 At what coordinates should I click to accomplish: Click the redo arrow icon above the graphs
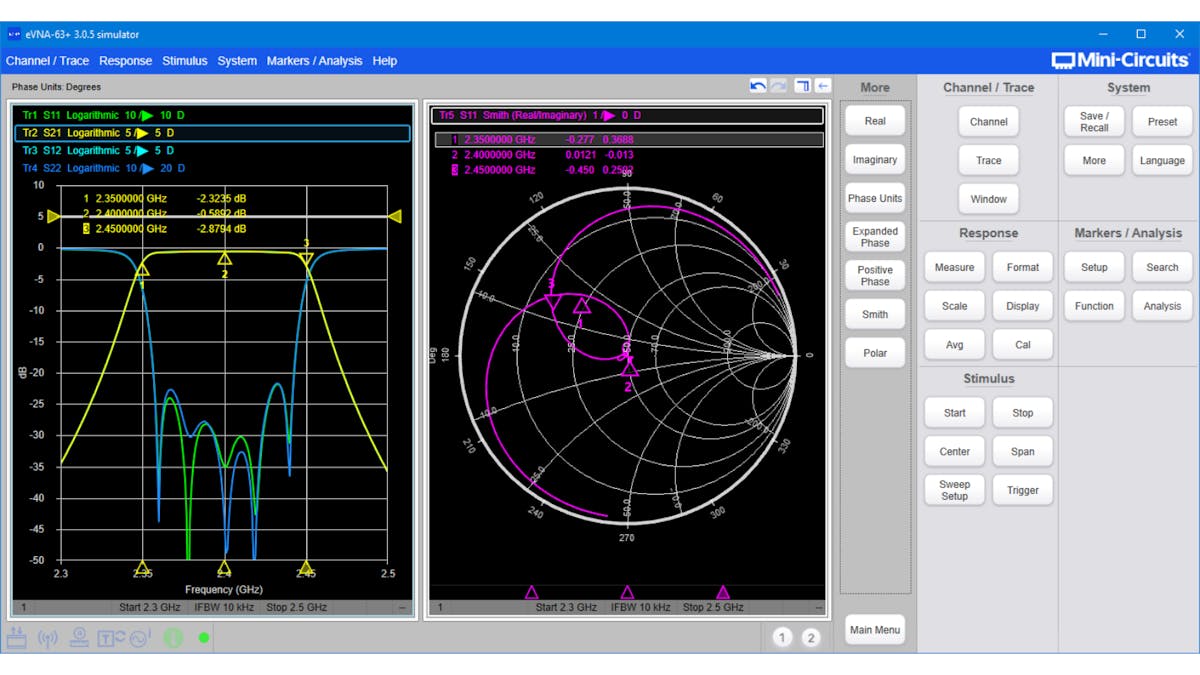[x=777, y=86]
